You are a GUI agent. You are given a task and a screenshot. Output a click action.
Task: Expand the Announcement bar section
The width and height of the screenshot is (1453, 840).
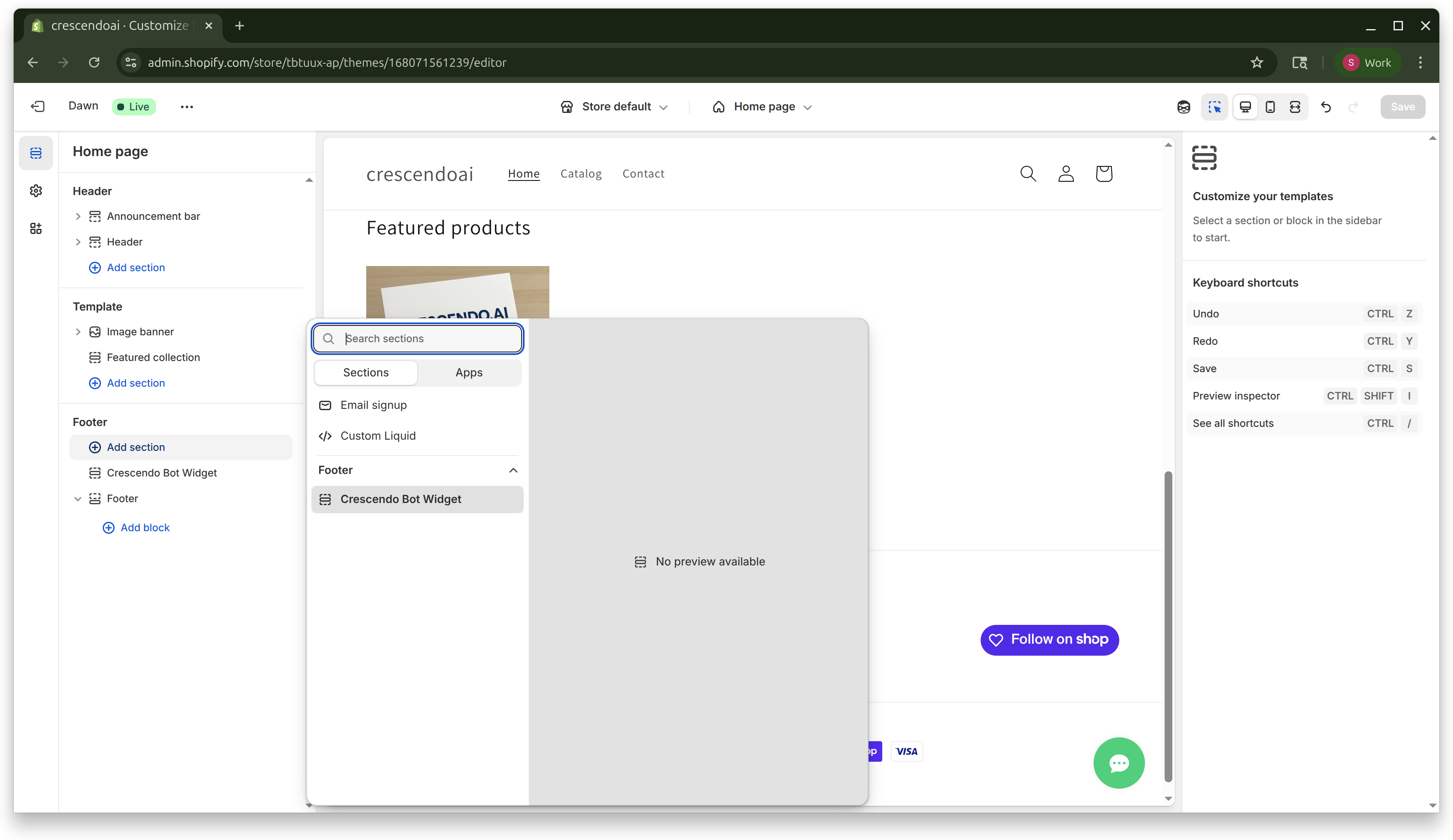coord(78,216)
